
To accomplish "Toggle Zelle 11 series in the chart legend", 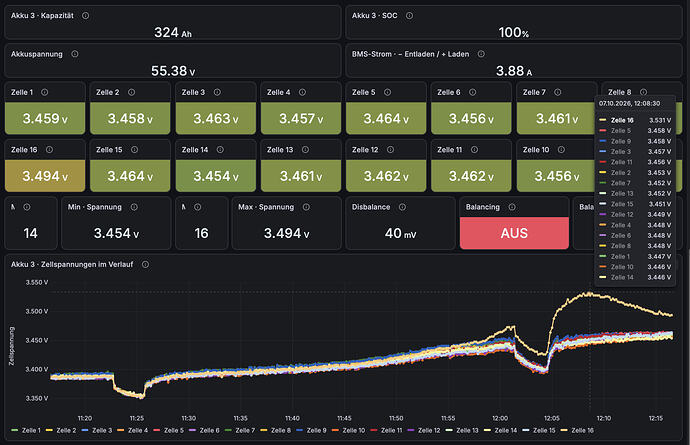I will click(x=392, y=430).
